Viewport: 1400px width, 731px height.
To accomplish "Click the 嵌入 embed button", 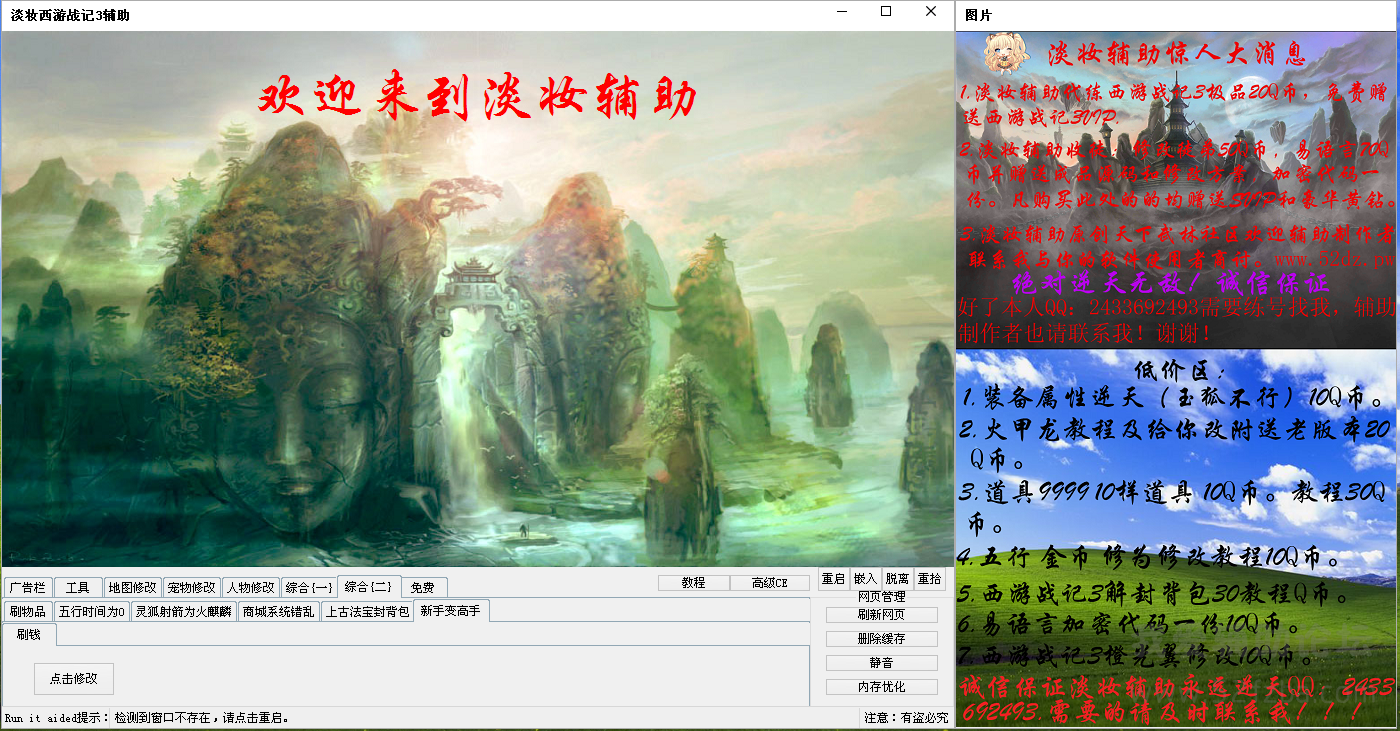I will click(866, 579).
